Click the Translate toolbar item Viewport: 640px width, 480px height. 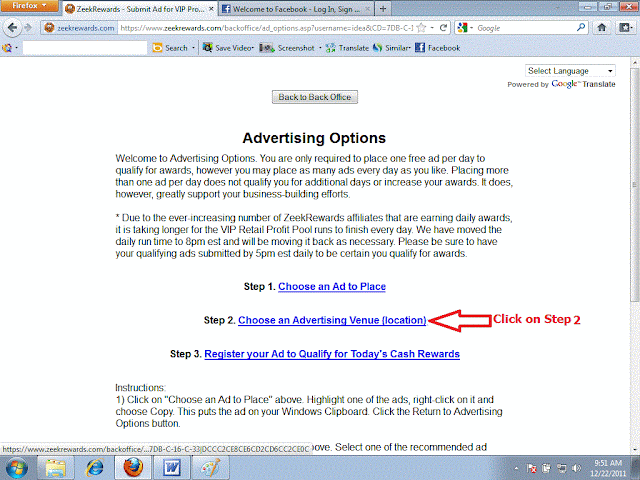tap(347, 48)
